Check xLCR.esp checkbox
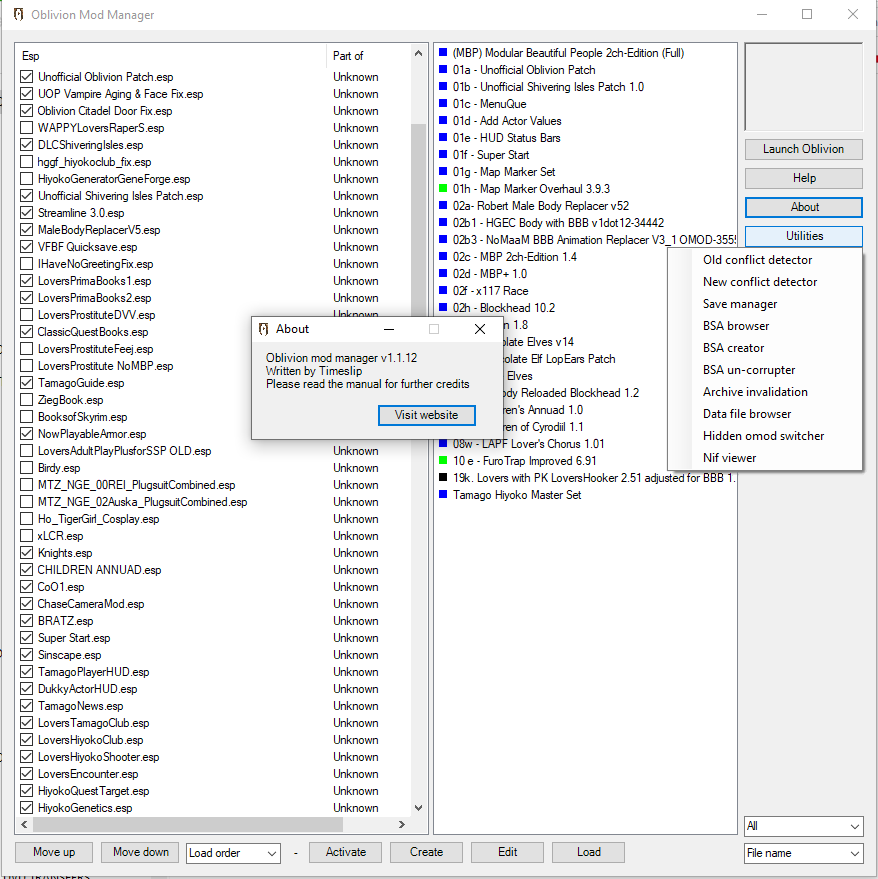Viewport: 878px width, 879px height. 26,535
